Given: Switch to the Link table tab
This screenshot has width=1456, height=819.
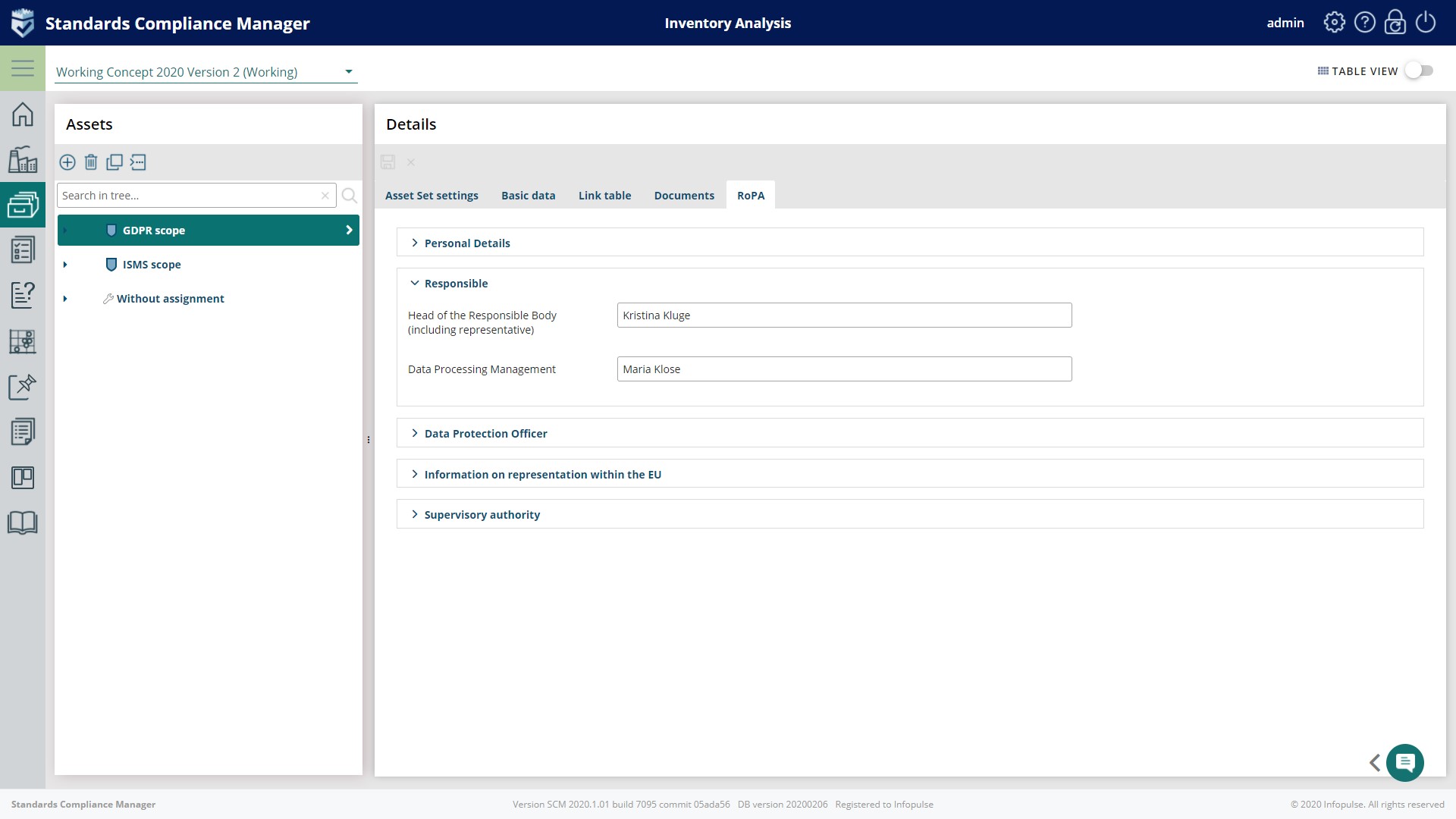Looking at the screenshot, I should tap(604, 196).
